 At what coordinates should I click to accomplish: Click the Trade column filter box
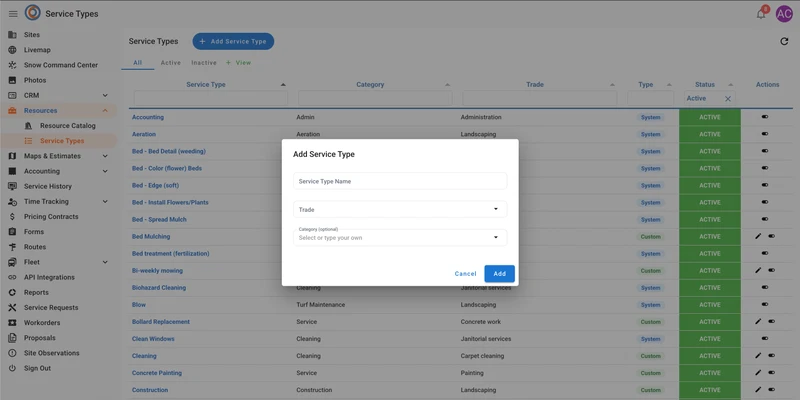click(539, 98)
